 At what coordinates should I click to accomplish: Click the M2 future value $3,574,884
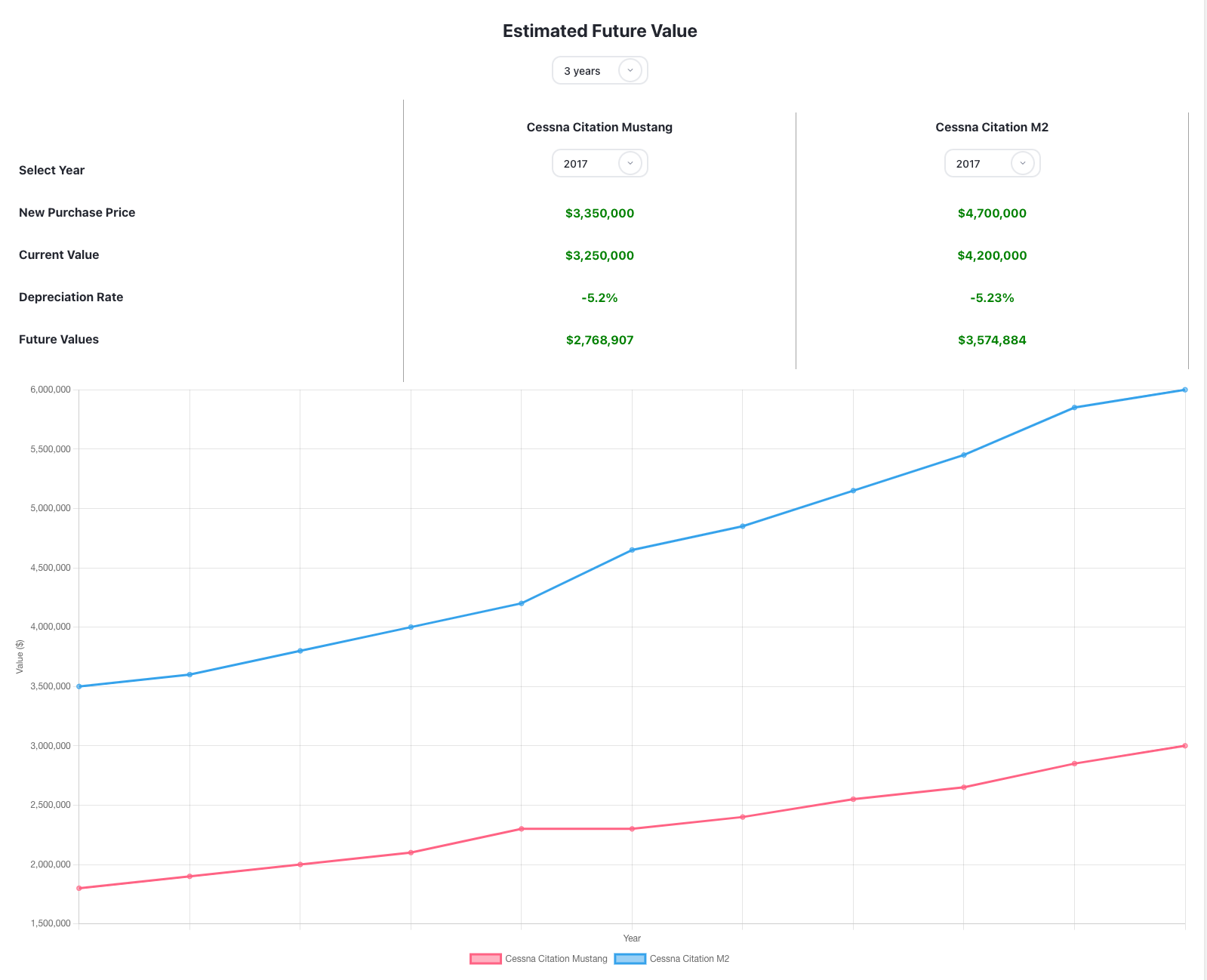pyautogui.click(x=993, y=340)
